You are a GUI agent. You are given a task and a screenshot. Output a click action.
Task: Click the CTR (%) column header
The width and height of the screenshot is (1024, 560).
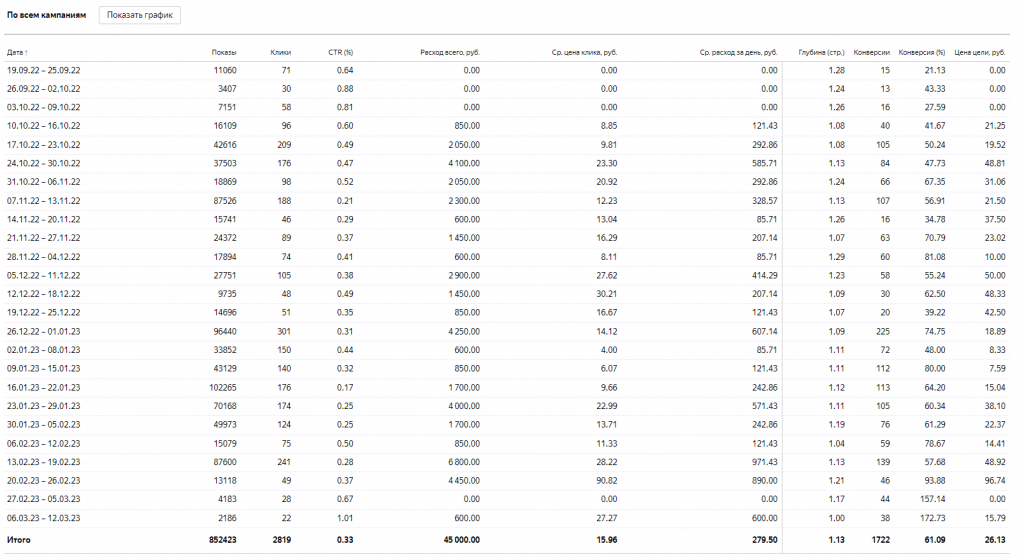click(341, 52)
